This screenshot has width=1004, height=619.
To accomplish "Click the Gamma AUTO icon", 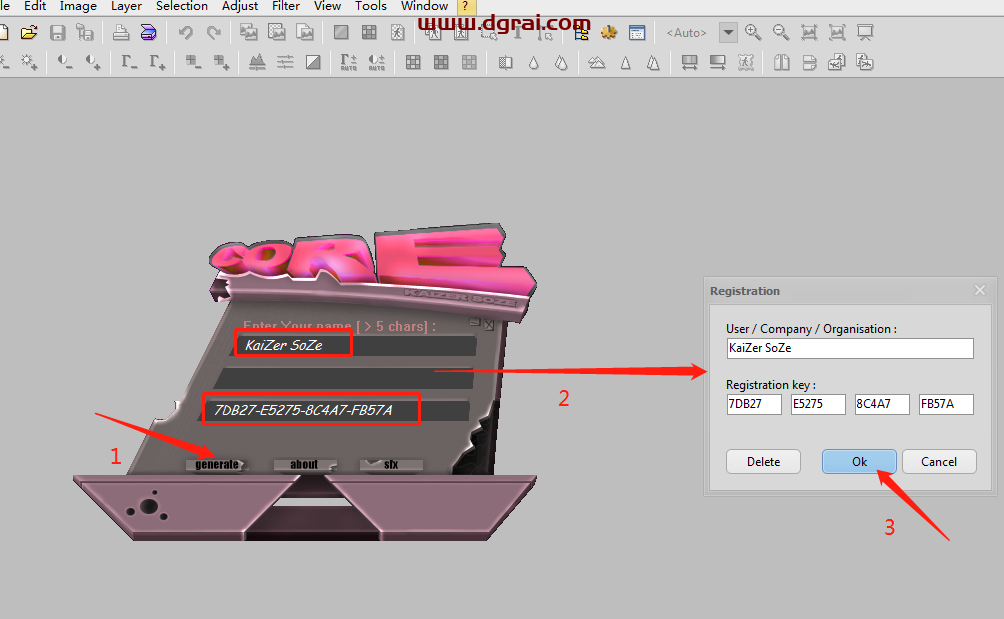I will click(348, 62).
